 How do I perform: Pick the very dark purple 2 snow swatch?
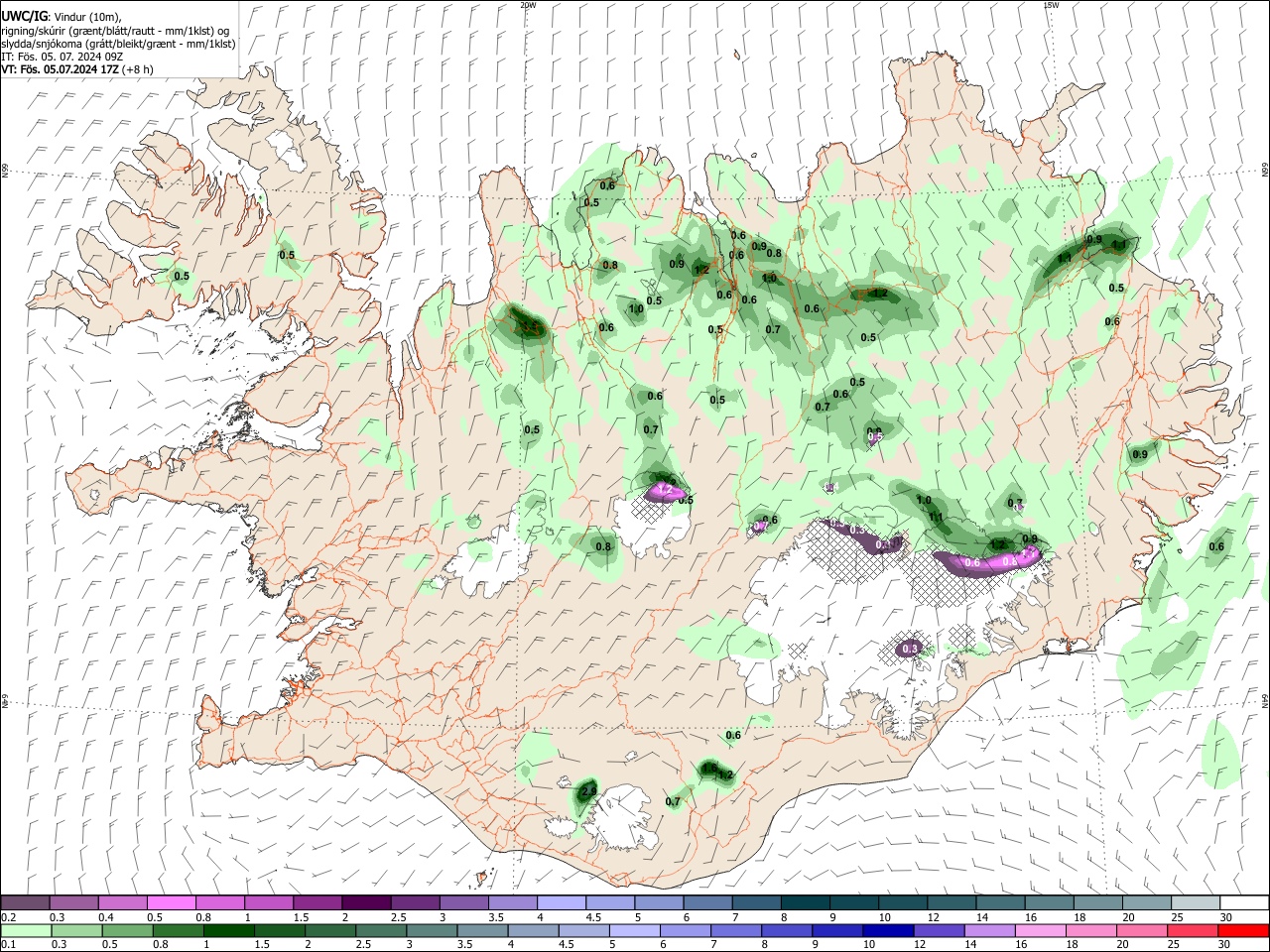pos(365,902)
